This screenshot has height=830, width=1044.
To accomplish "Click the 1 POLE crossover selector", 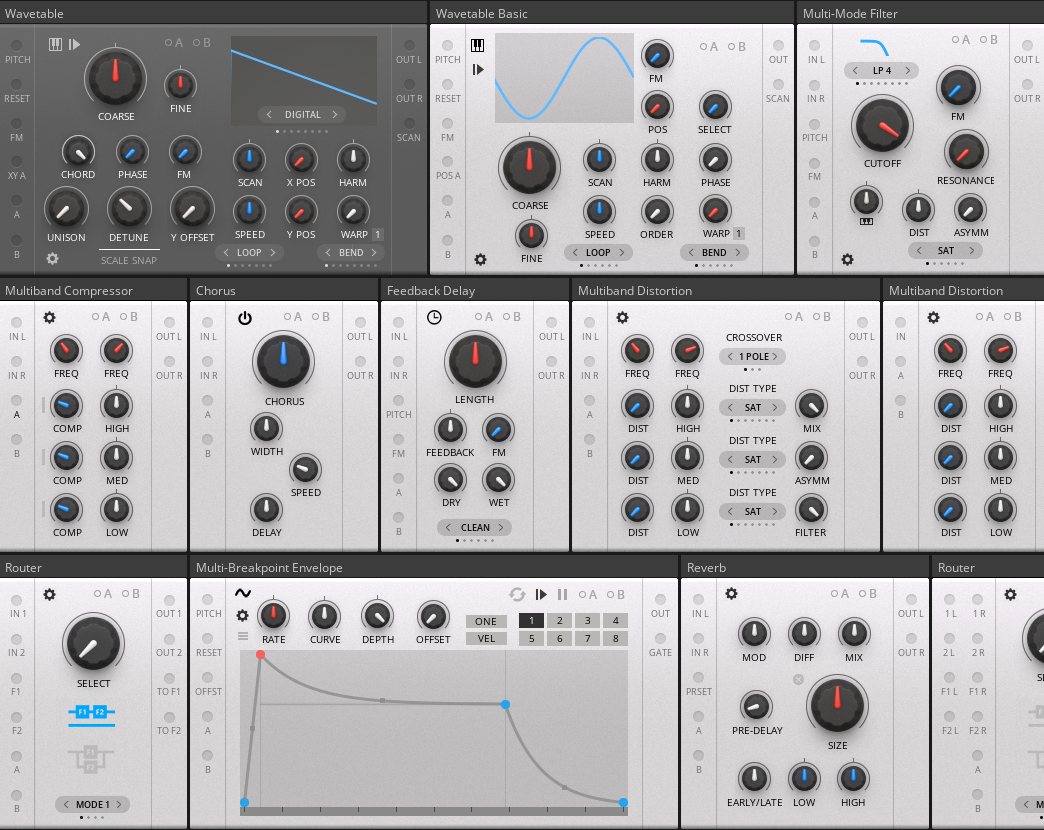I will pos(753,357).
